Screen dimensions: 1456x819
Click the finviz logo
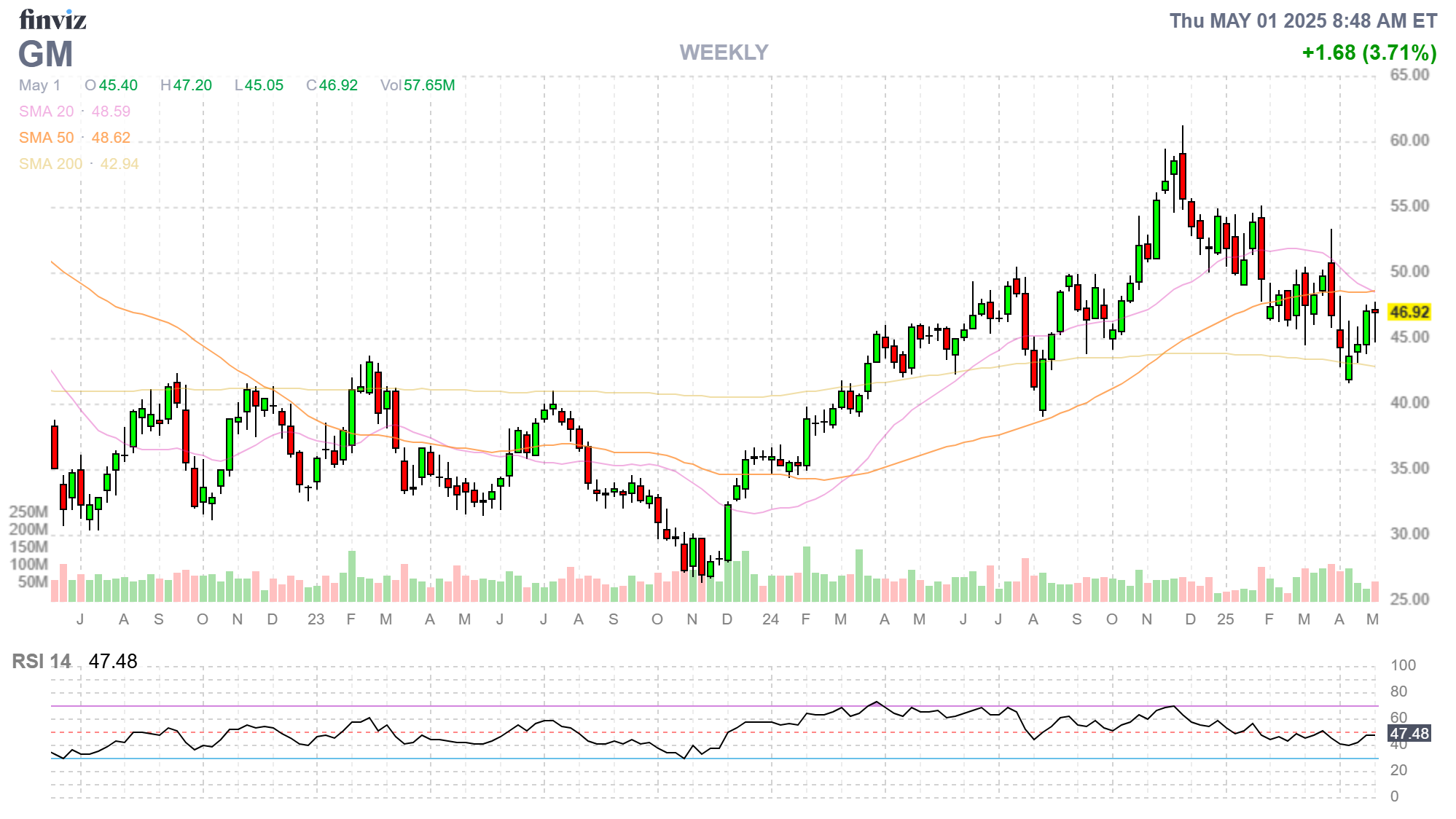52,20
